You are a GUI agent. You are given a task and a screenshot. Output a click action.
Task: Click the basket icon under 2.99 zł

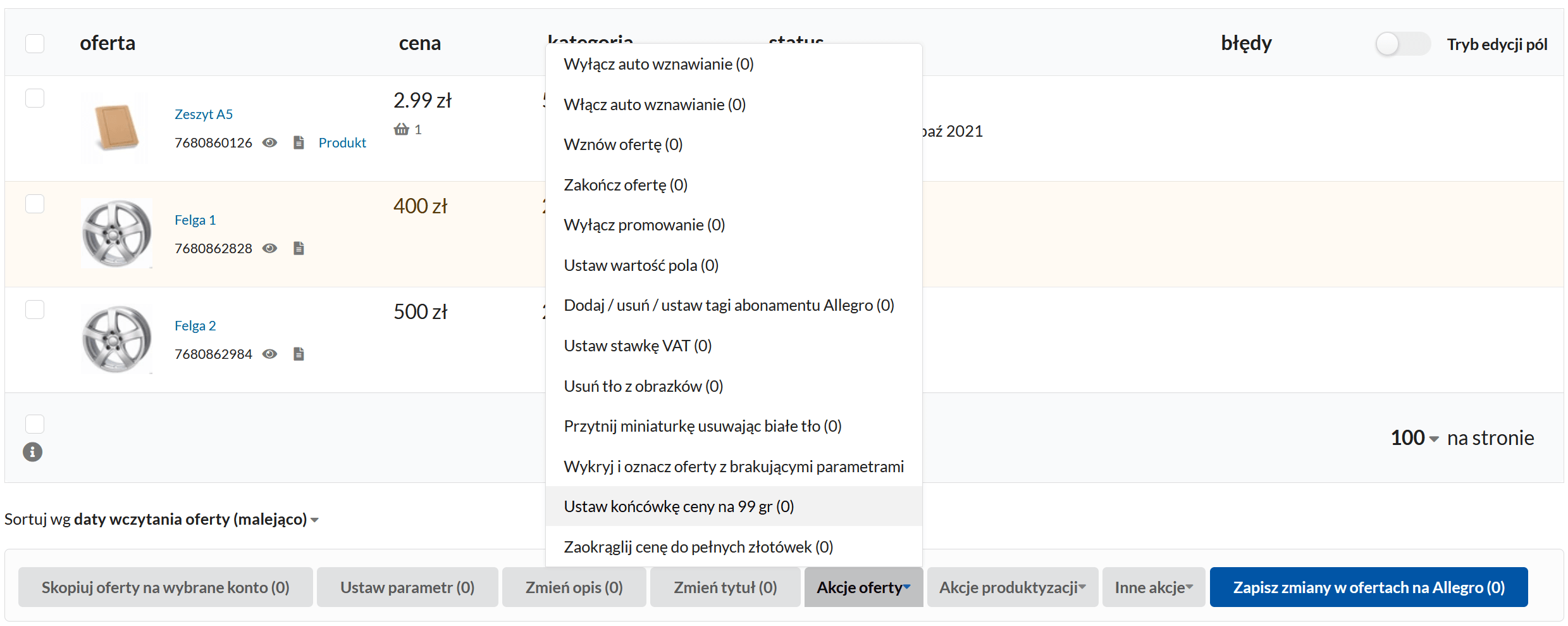(402, 129)
